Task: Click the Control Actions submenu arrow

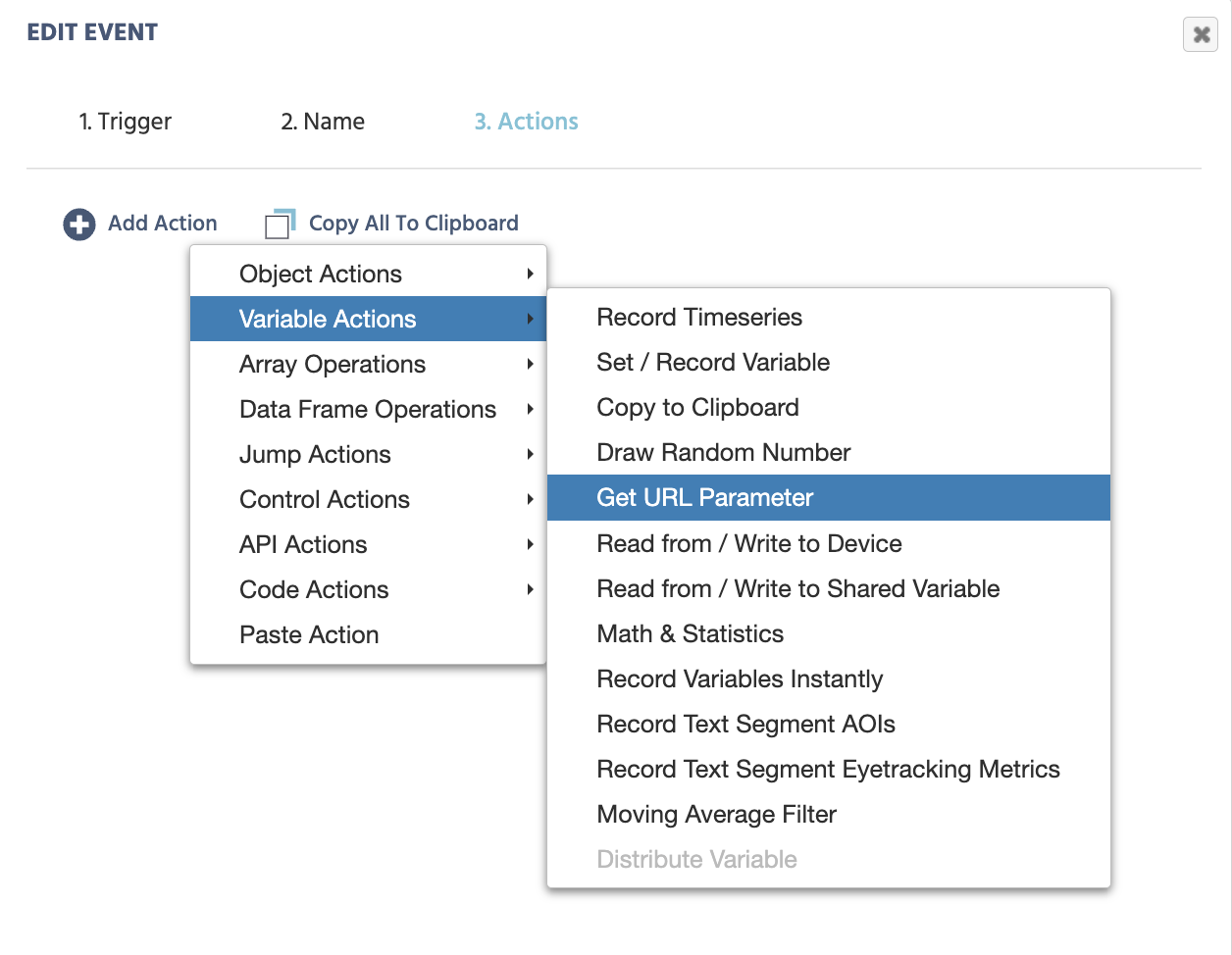Action: pos(530,500)
